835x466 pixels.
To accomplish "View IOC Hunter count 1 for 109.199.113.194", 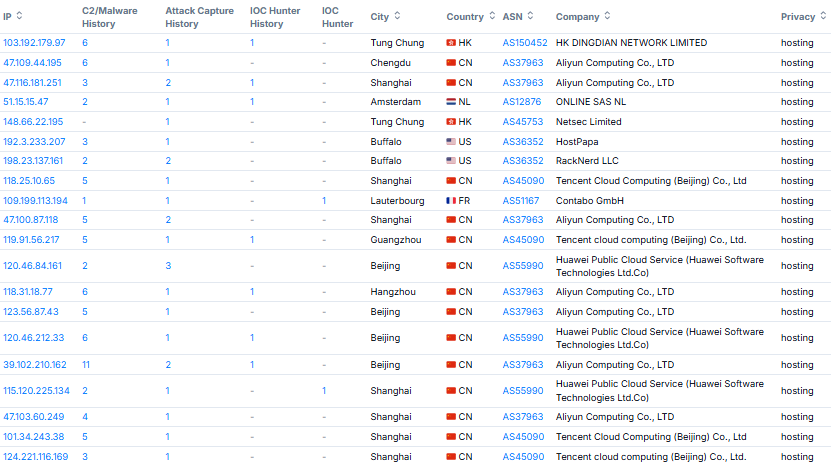I will [x=324, y=201].
